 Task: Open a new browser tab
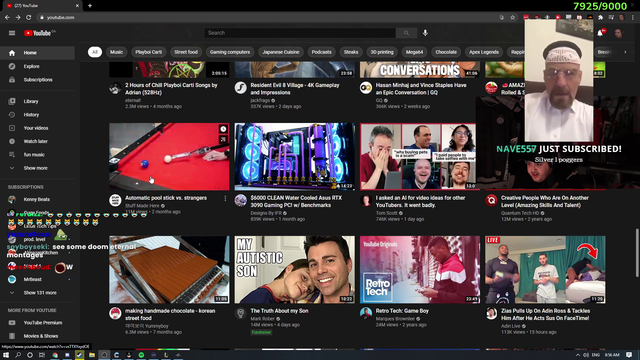90,6
